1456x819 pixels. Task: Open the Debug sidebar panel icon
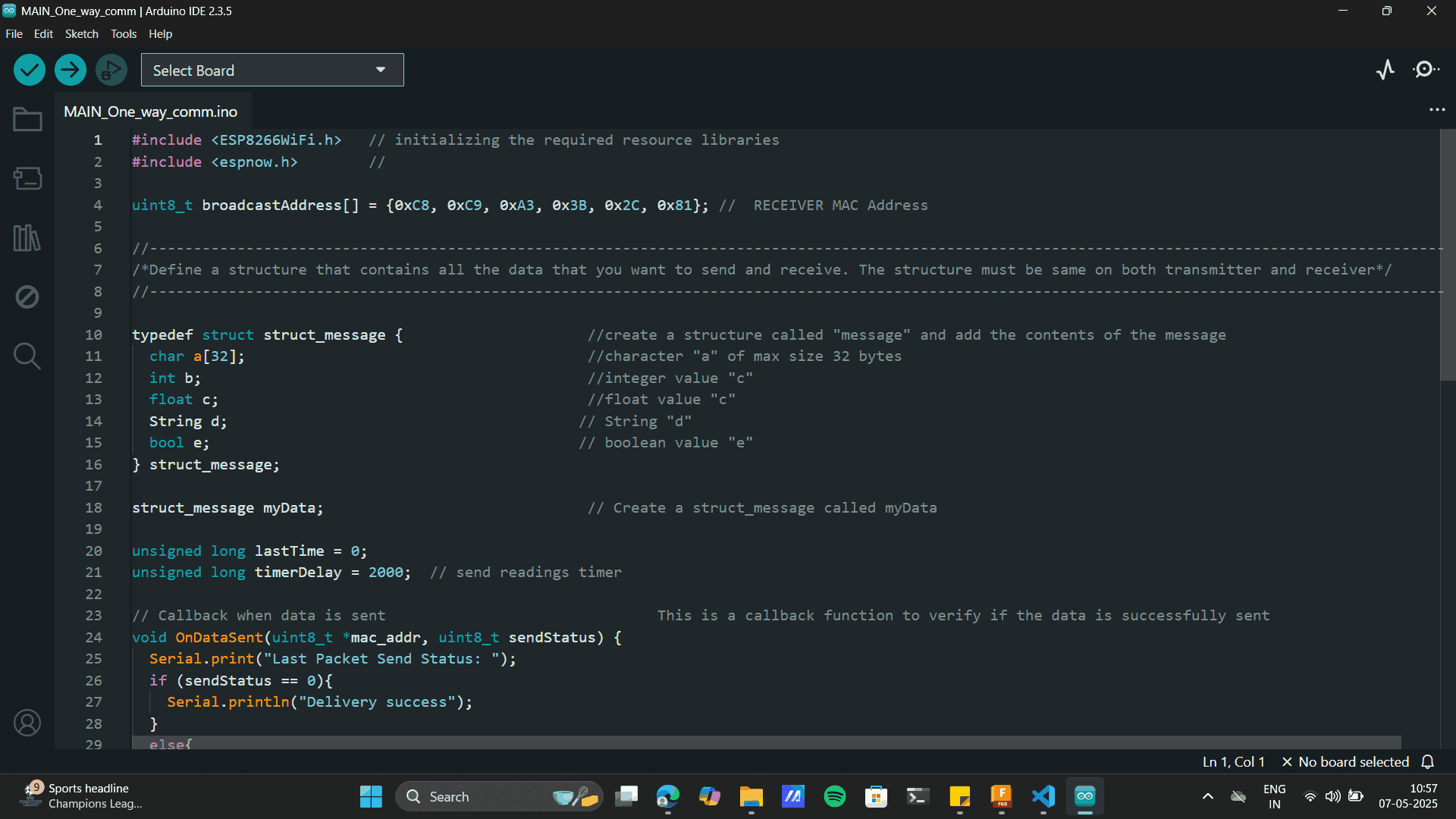27,297
